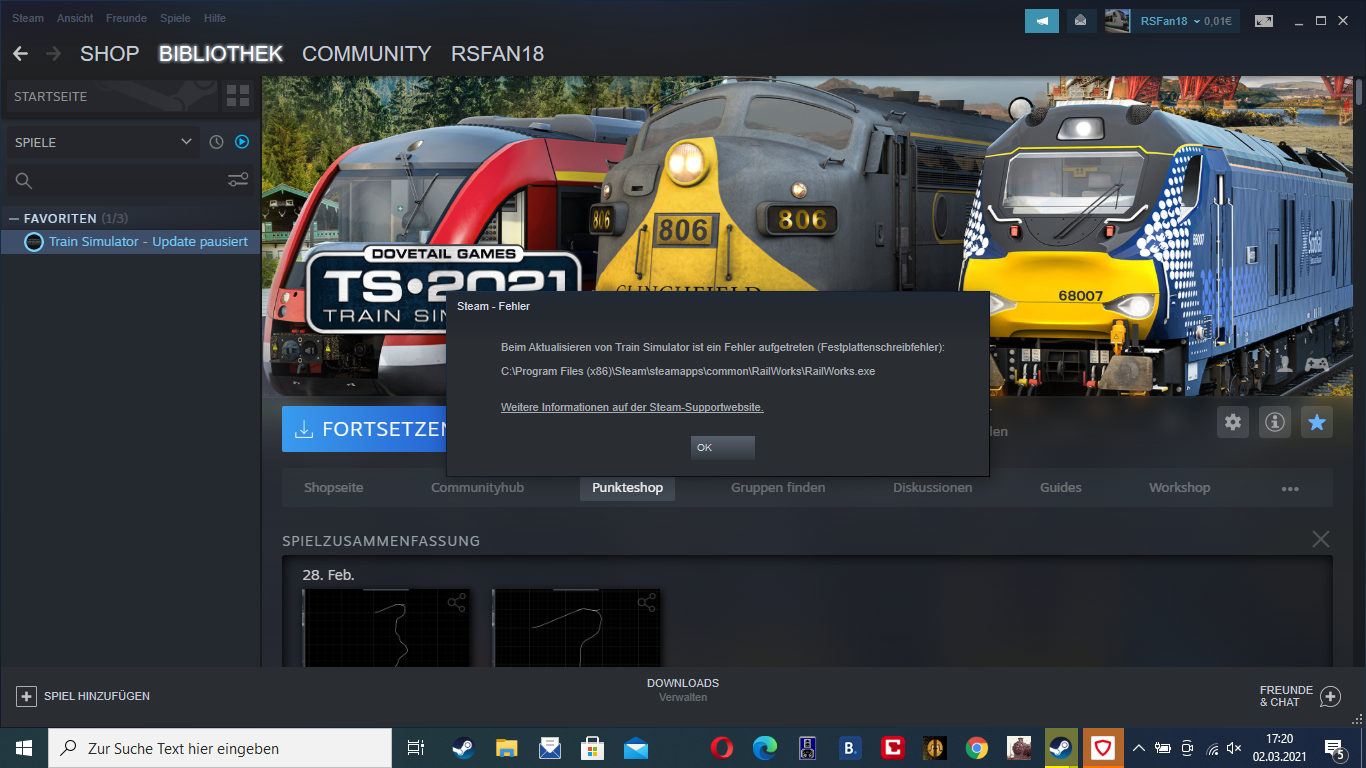Open Google Chrome from taskbar

click(977, 748)
